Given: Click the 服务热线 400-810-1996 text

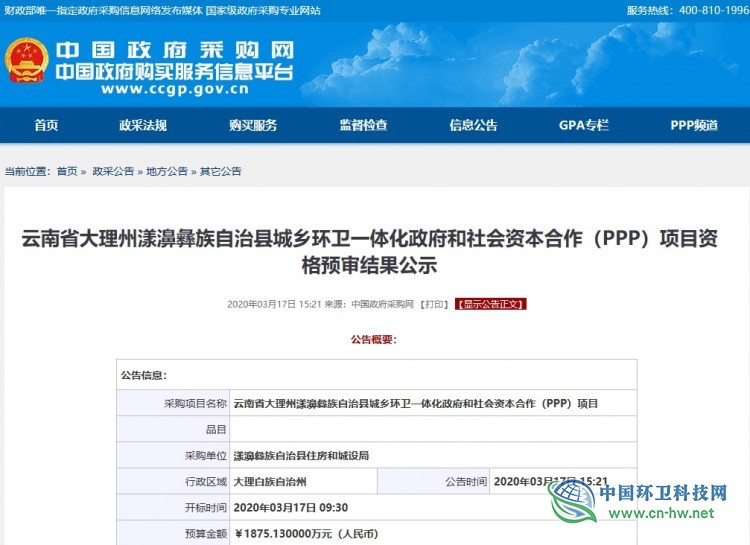Looking at the screenshot, I should click(x=688, y=10).
